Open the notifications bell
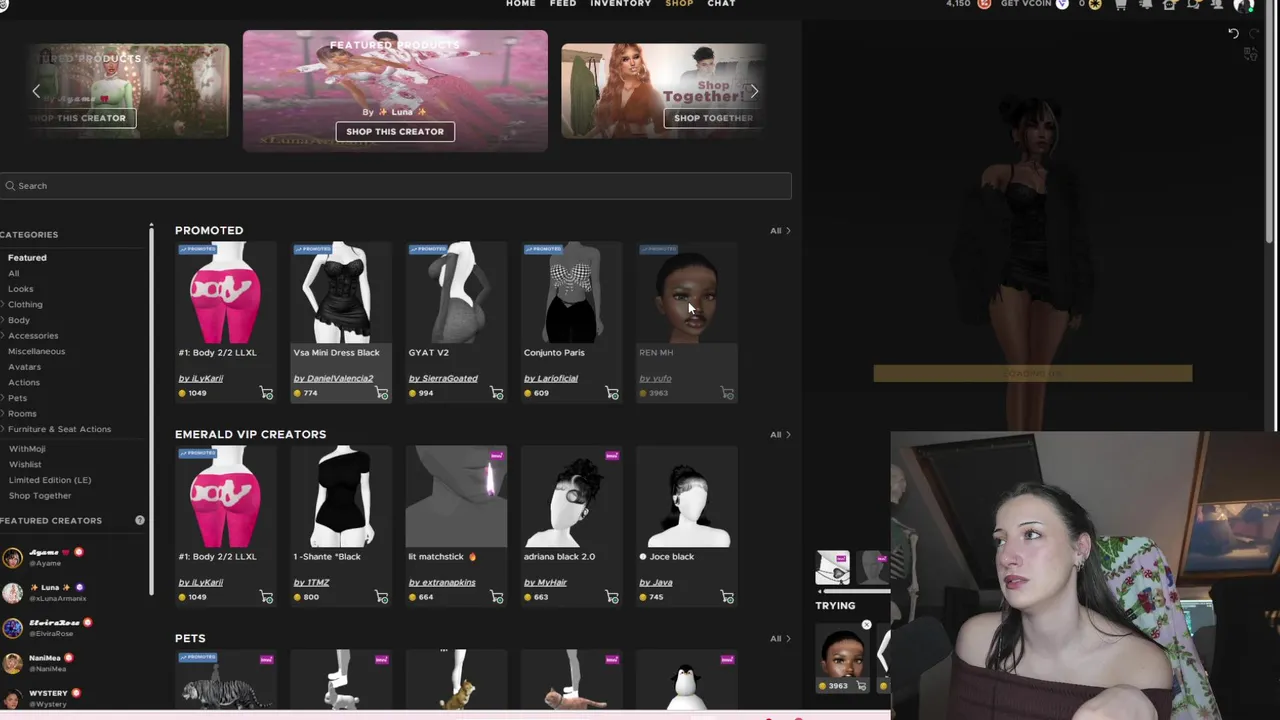The image size is (1280, 720). [x=1145, y=4]
